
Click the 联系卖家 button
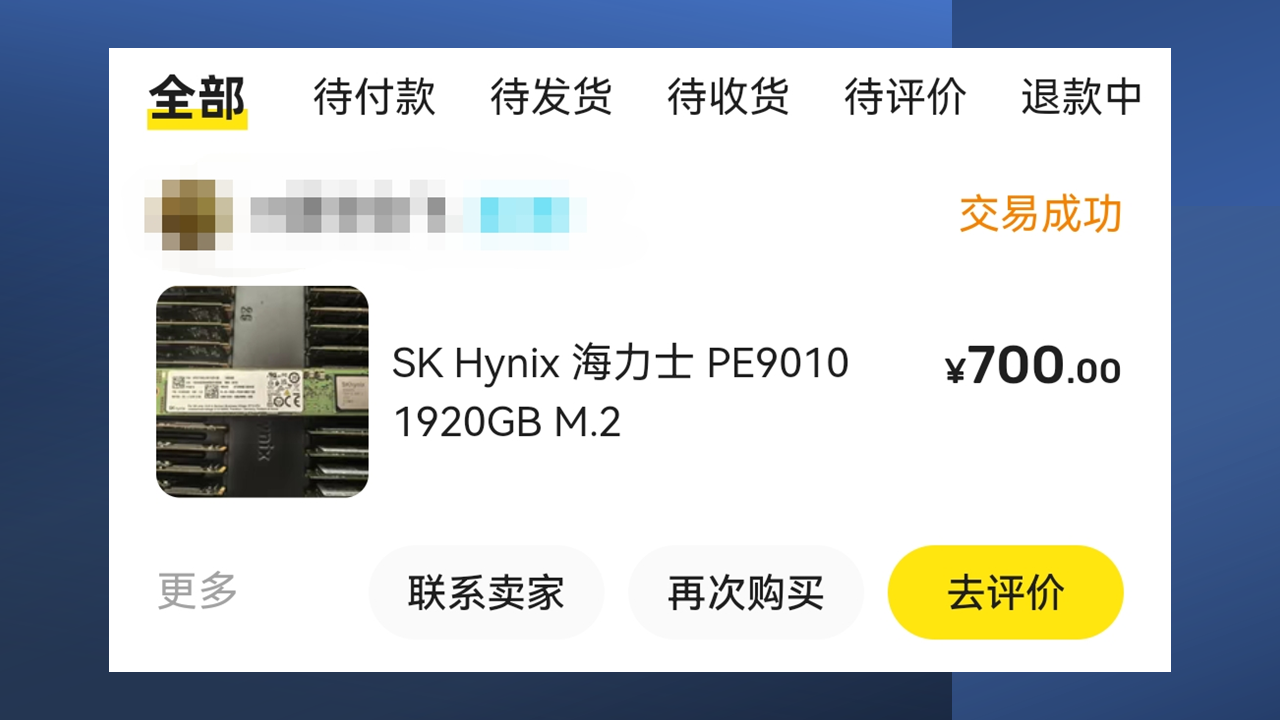point(486,593)
